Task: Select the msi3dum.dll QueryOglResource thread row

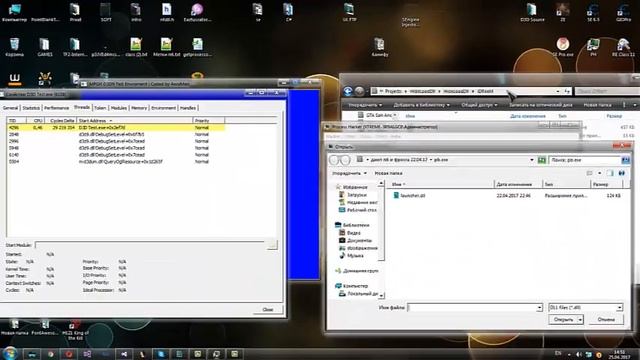Action: pyautogui.click(x=116, y=162)
